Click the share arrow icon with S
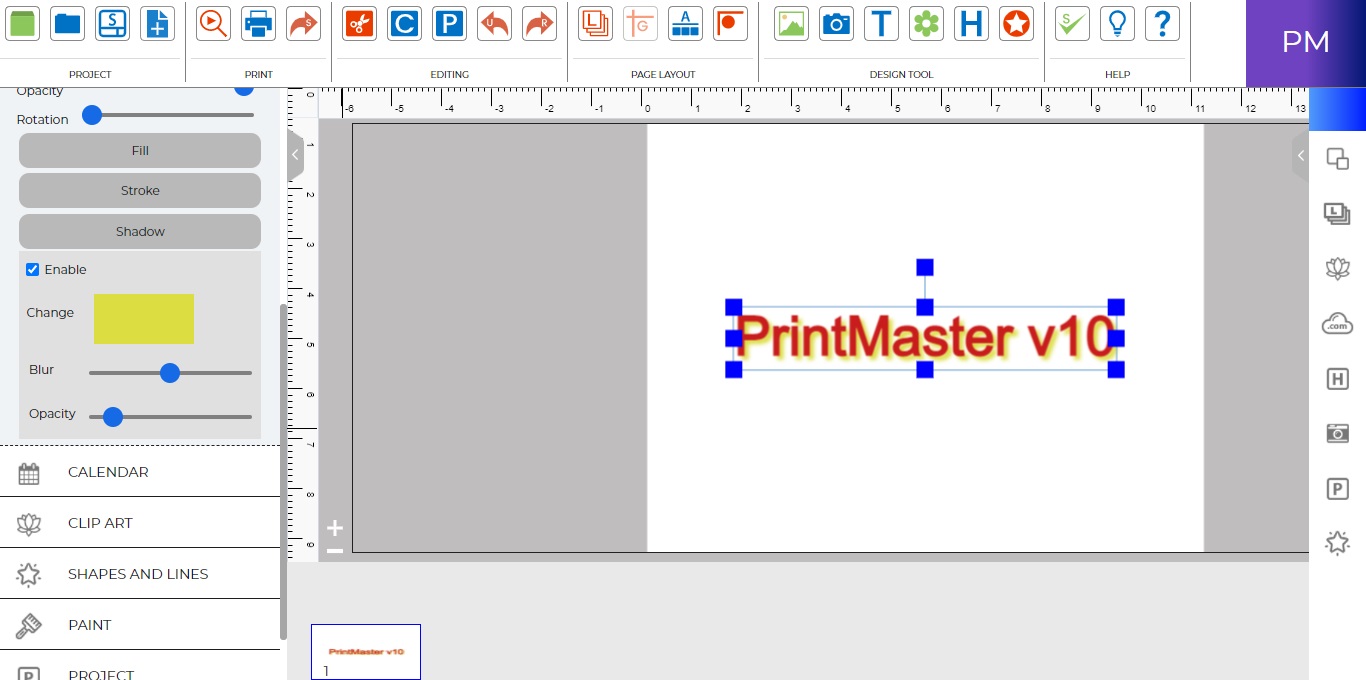The height and width of the screenshot is (680, 1366). (303, 23)
